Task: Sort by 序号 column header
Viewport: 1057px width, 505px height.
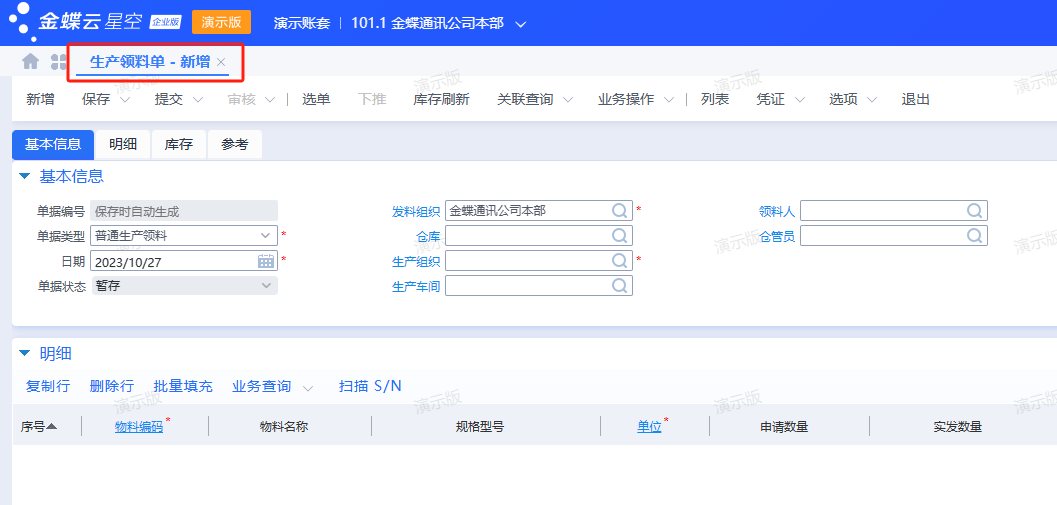Action: 39,427
